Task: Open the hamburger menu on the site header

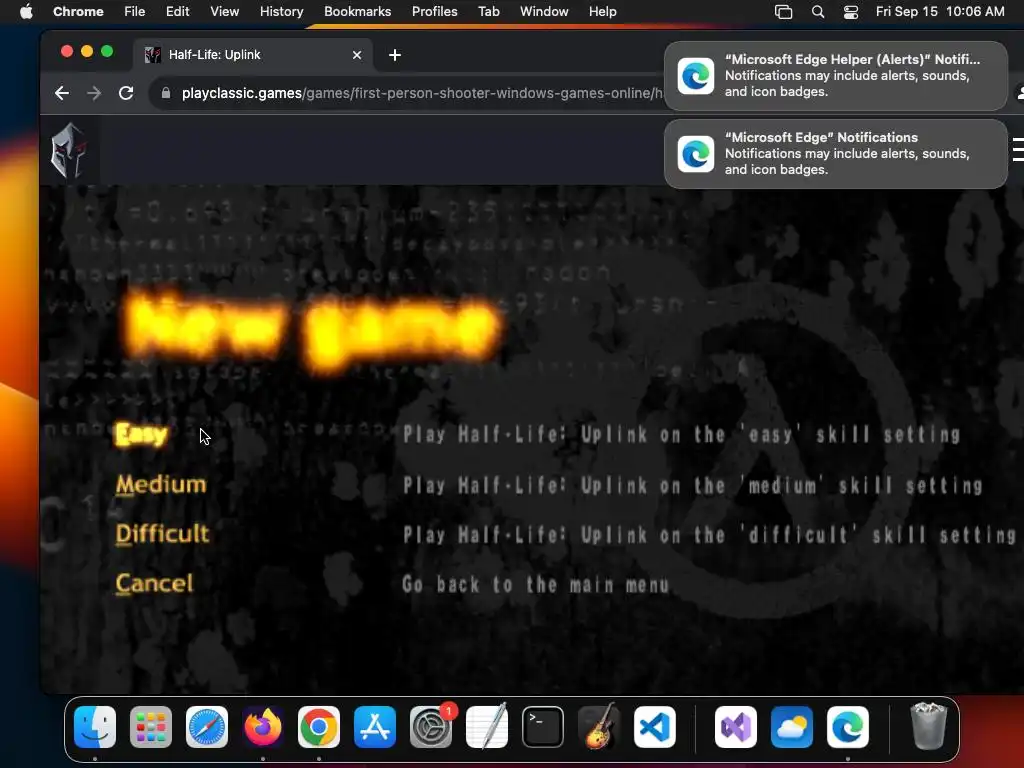Action: tap(1017, 149)
